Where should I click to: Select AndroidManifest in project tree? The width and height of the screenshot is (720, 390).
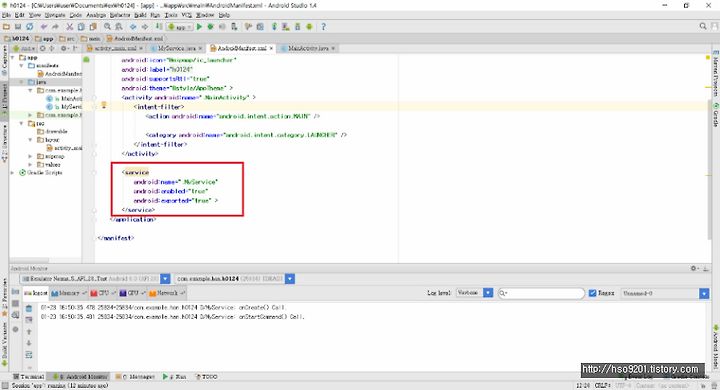60,74
